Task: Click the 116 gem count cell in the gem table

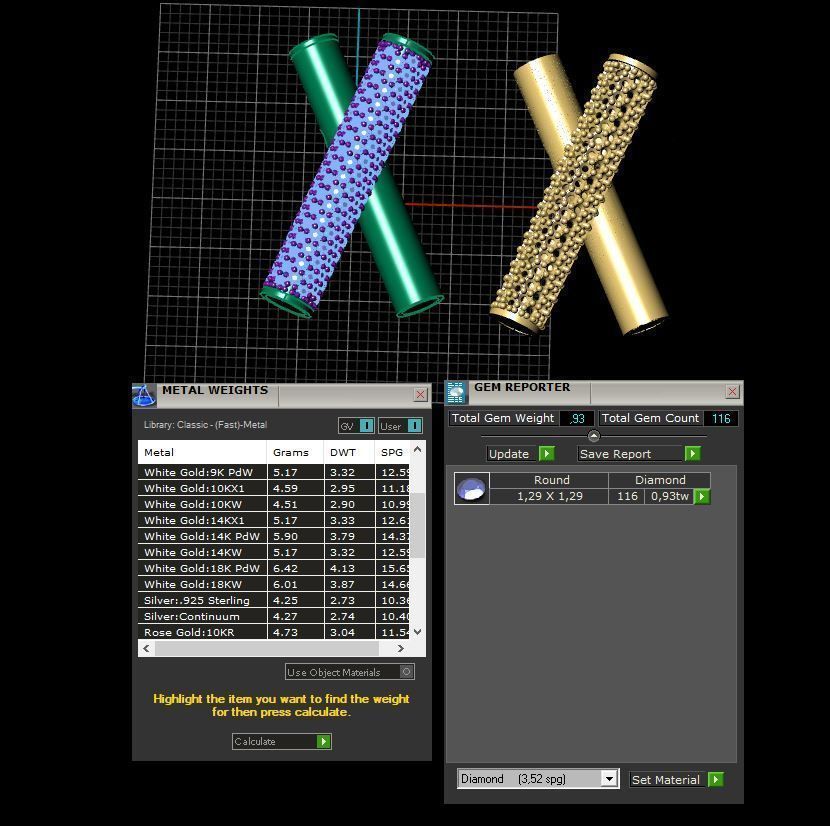Action: pos(627,496)
